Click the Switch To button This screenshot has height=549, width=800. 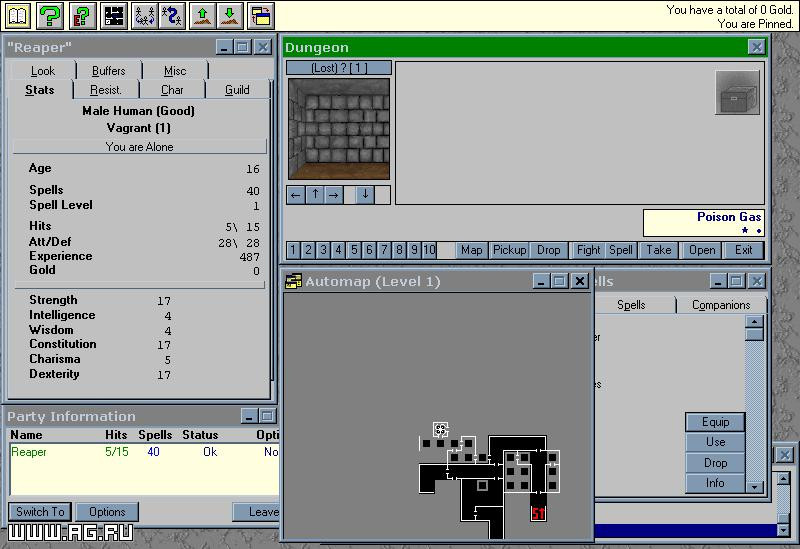click(x=40, y=512)
